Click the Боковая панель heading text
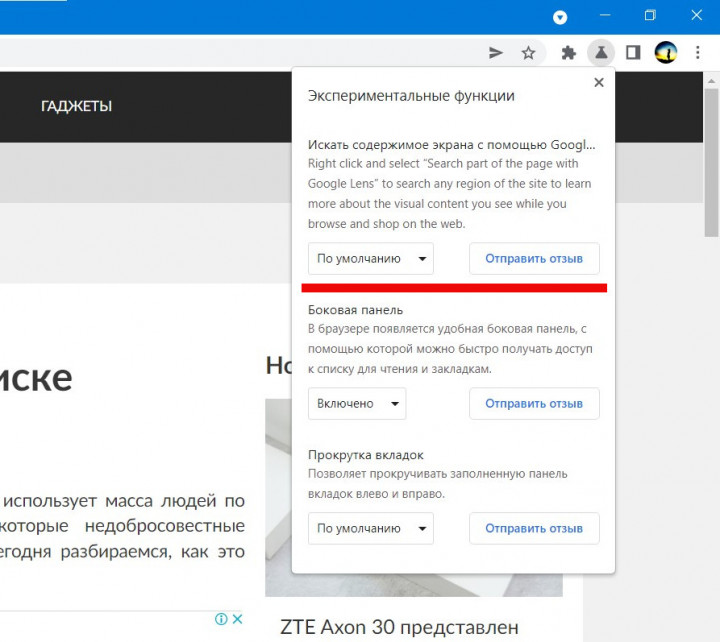Image resolution: width=720 pixels, height=642 pixels. click(x=355, y=310)
